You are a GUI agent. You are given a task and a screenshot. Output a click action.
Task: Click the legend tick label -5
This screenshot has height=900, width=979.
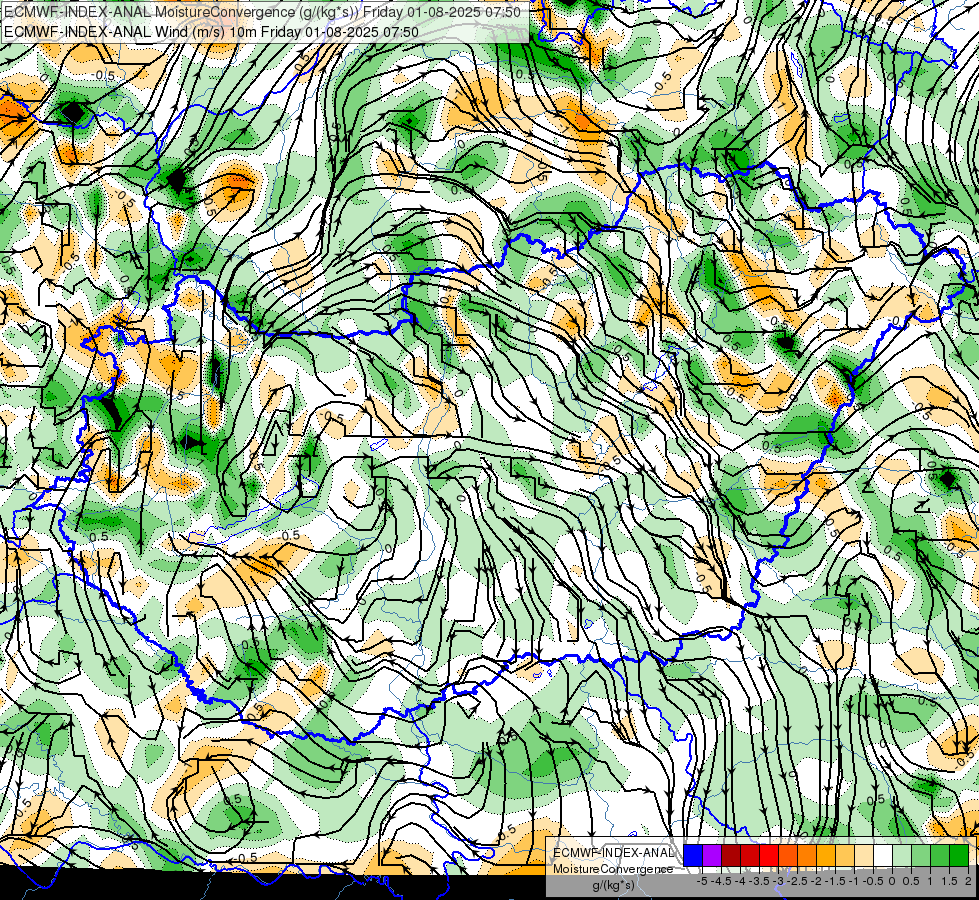702,881
